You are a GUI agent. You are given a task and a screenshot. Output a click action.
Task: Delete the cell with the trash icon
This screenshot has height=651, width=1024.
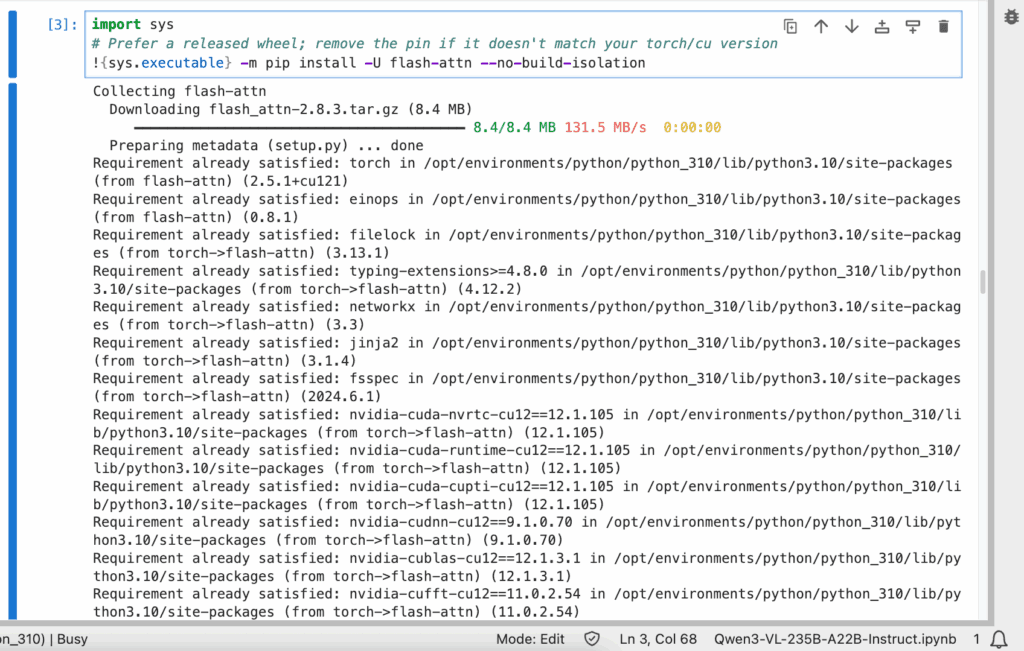click(943, 27)
